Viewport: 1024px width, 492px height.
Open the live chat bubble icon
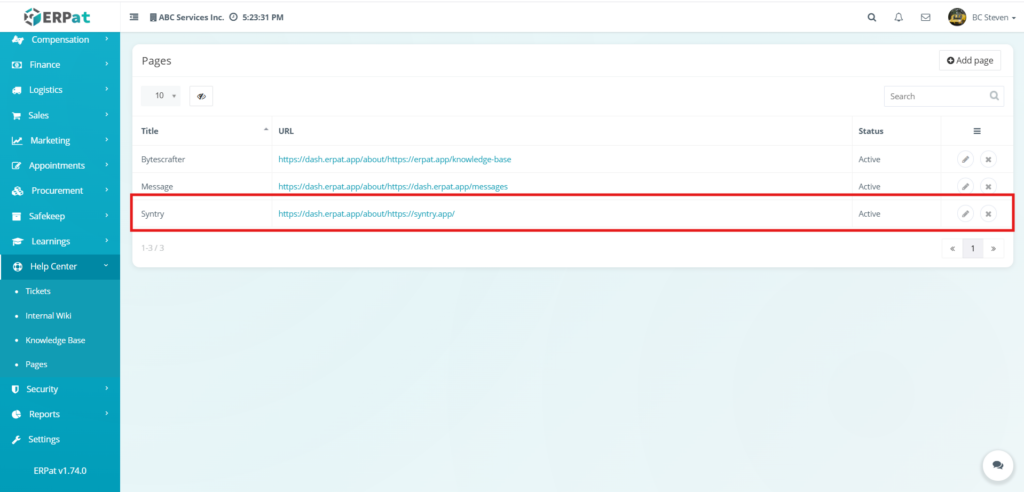pyautogui.click(x=997, y=465)
